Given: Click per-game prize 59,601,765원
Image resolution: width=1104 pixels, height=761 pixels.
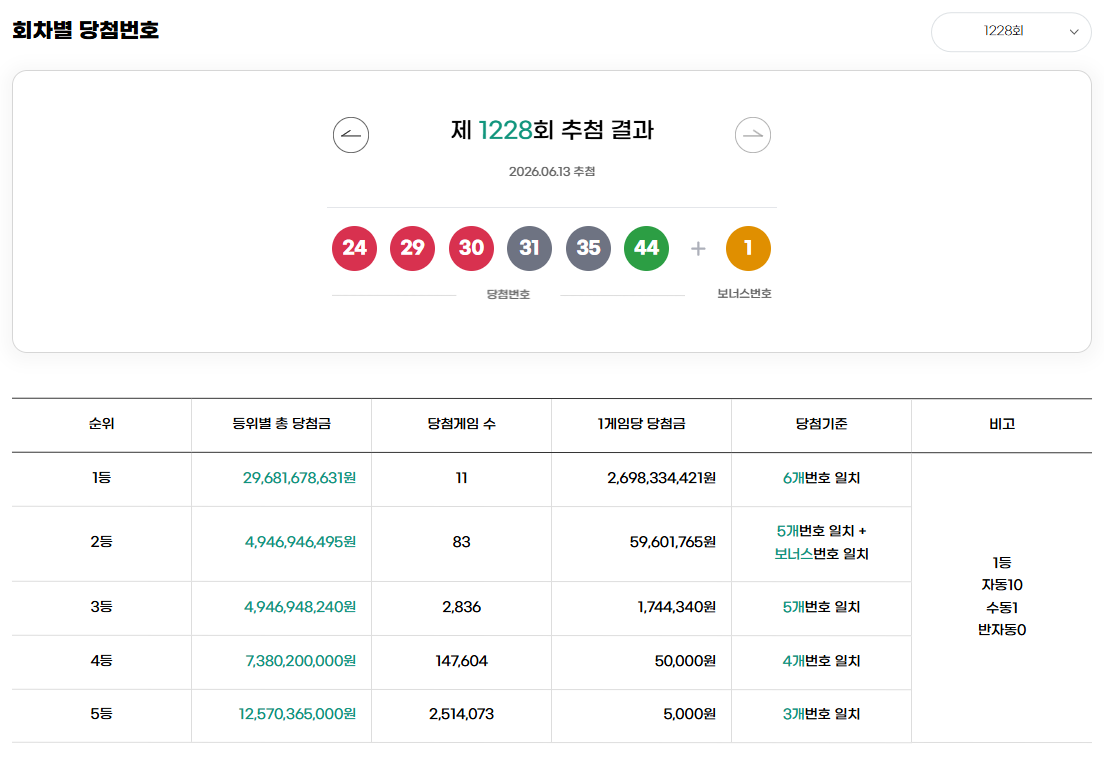Looking at the screenshot, I should [673, 542].
